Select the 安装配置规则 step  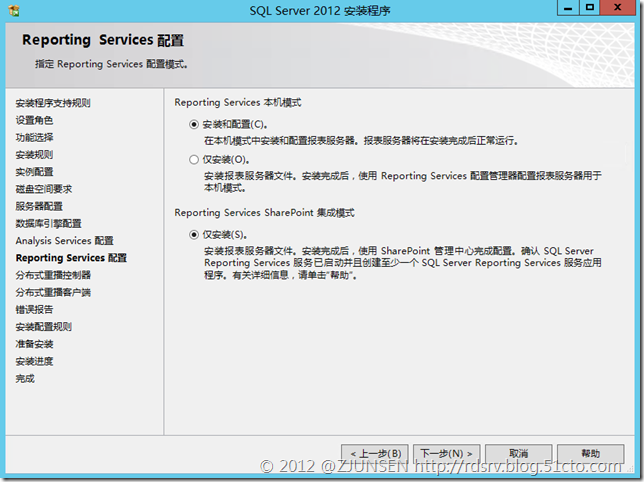click(x=44, y=327)
